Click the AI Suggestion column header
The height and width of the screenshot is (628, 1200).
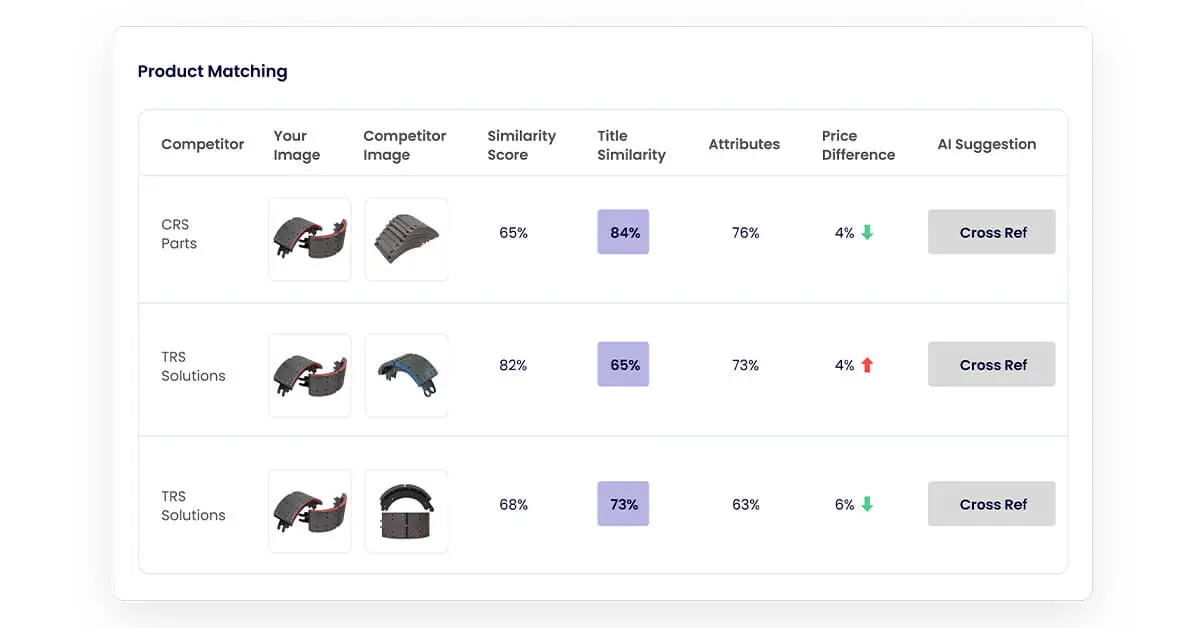(986, 144)
